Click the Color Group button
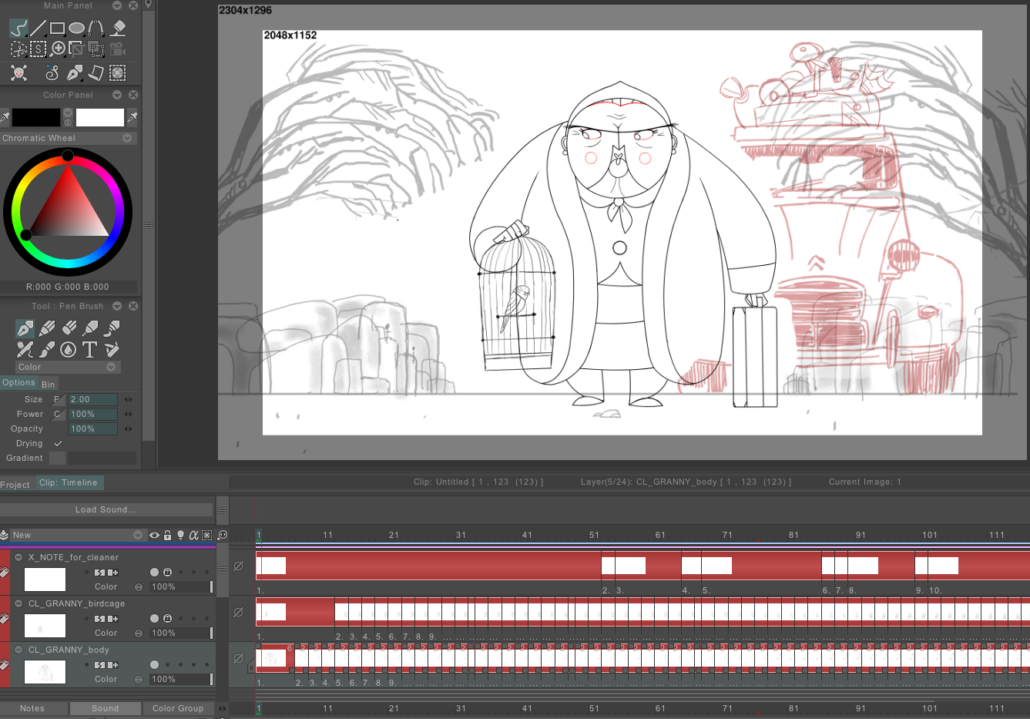This screenshot has height=719, width=1030. tap(178, 708)
